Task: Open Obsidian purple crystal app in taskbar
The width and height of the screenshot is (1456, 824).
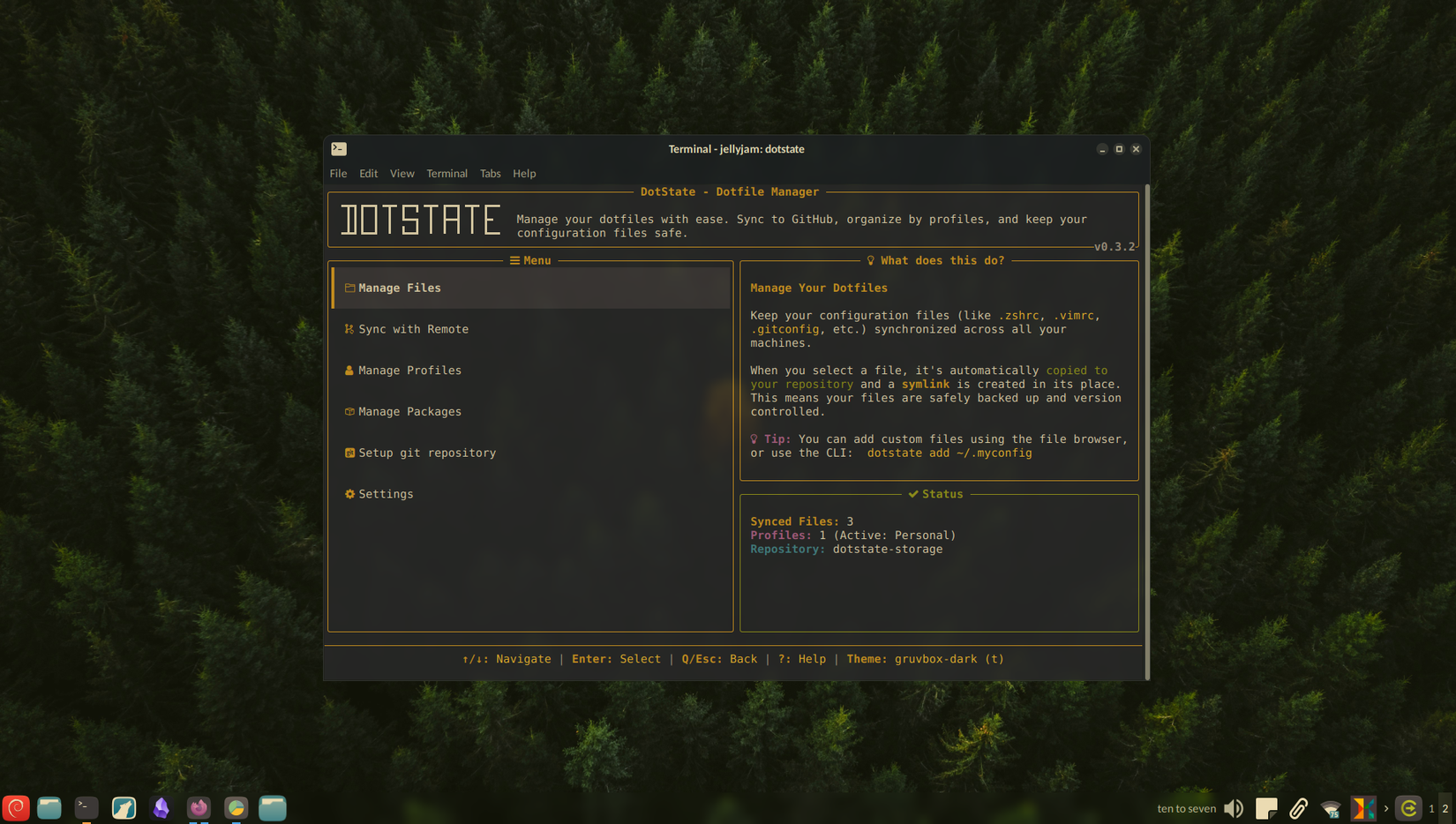Action: pyautogui.click(x=161, y=807)
